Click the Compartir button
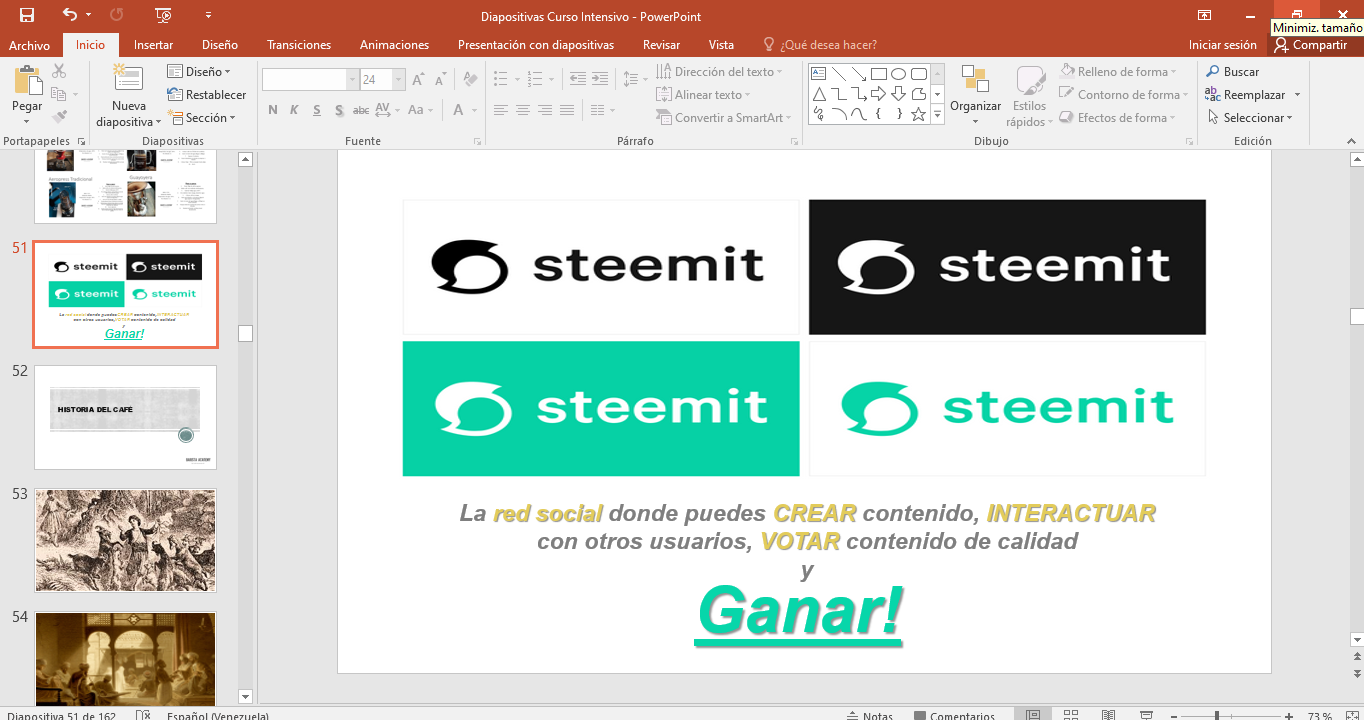Image resolution: width=1364 pixels, height=720 pixels. (x=1310, y=45)
